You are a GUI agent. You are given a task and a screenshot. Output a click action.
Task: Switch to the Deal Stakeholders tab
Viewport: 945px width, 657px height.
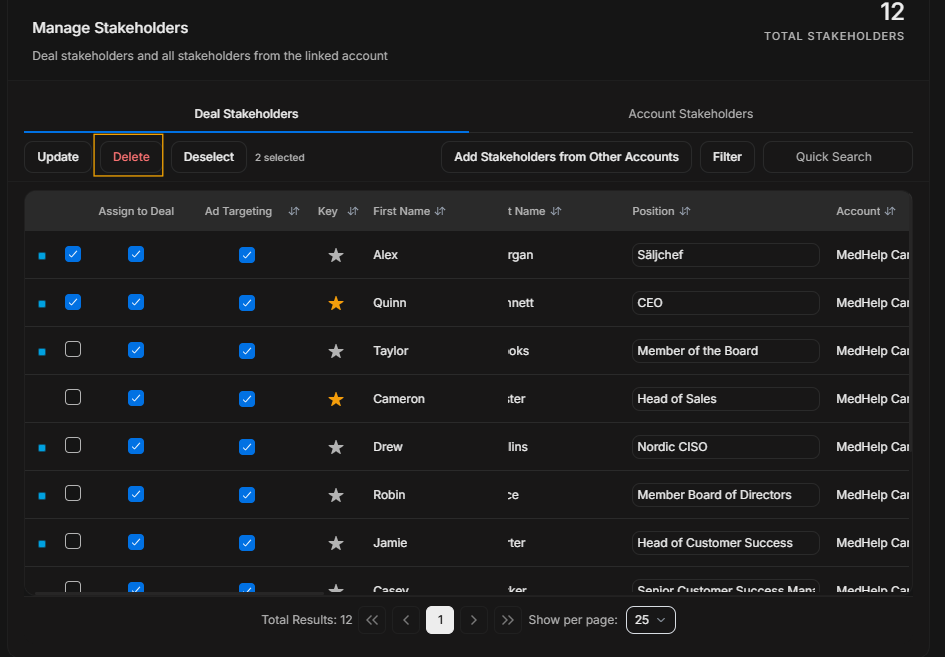tap(246, 114)
